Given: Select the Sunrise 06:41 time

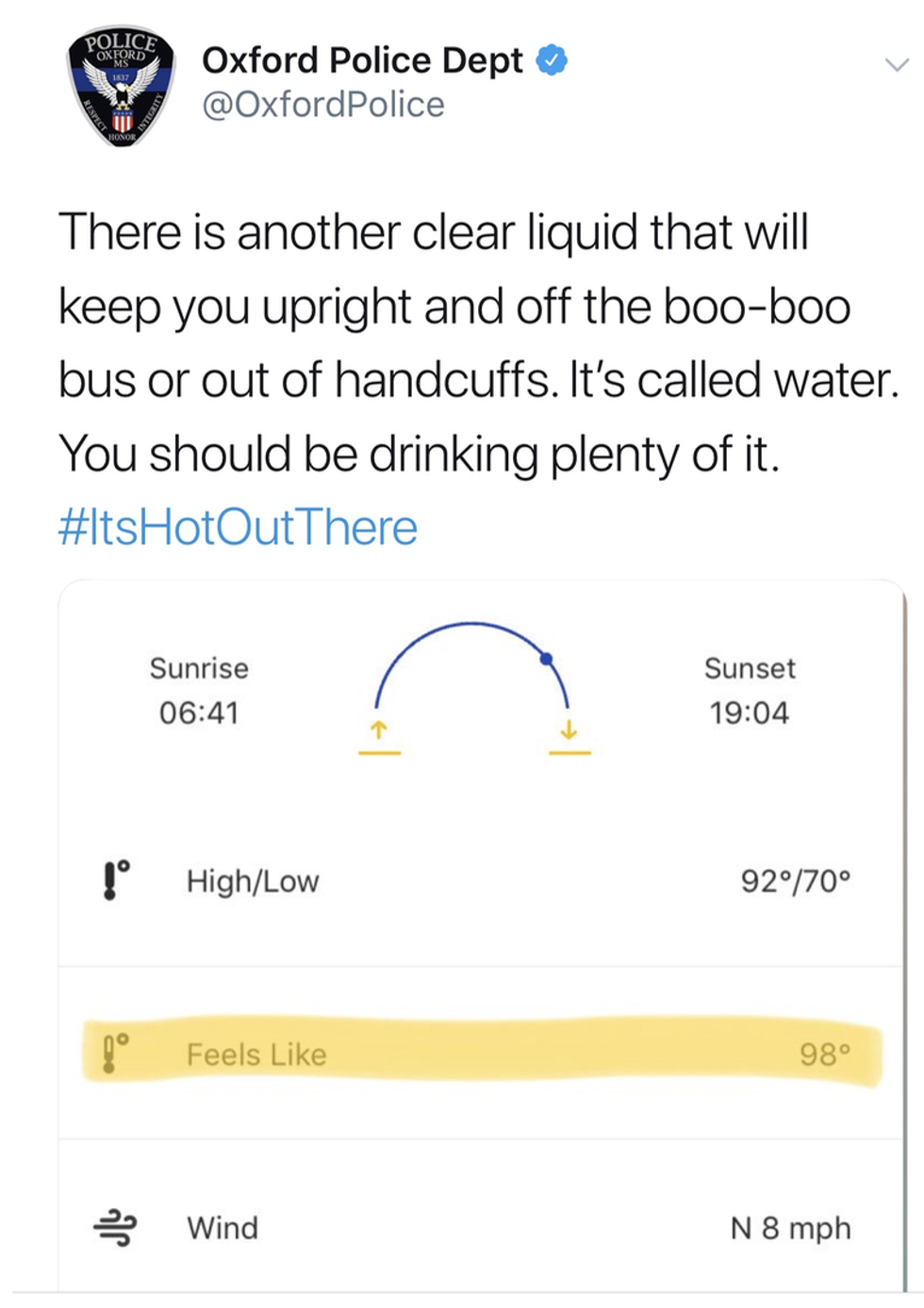Looking at the screenshot, I should pyautogui.click(x=199, y=712).
